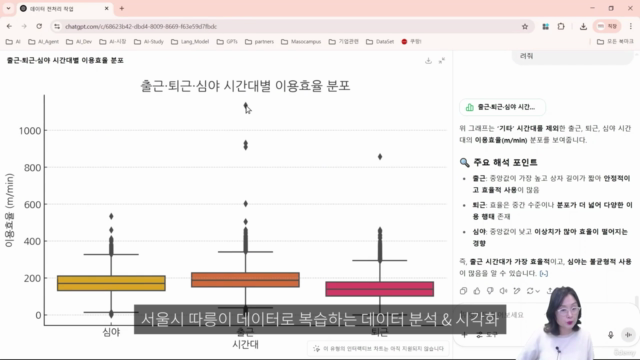Open the Chrome downloads icon

[x=583, y=27]
